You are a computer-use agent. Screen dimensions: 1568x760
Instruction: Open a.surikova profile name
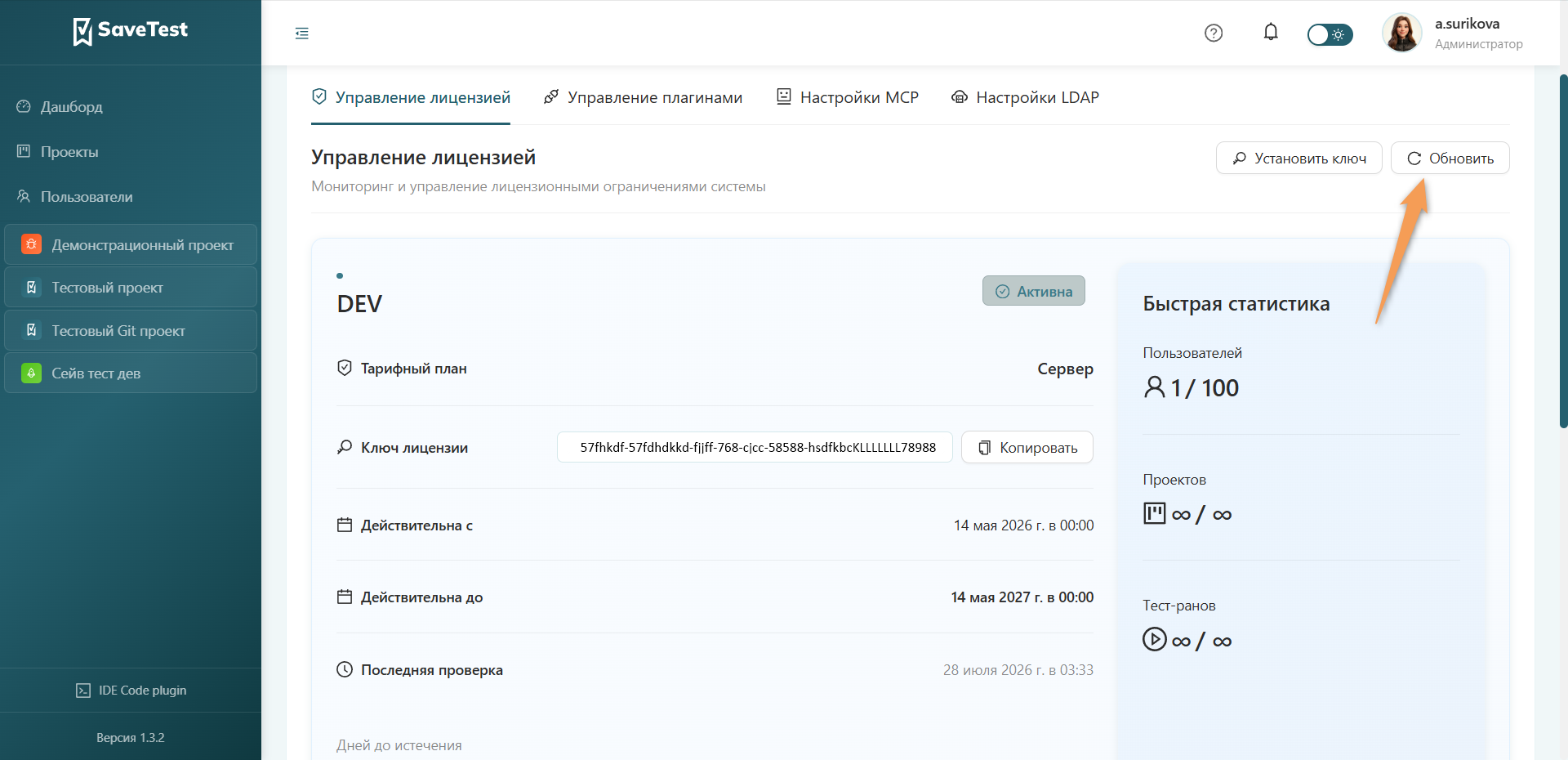[x=1468, y=24]
